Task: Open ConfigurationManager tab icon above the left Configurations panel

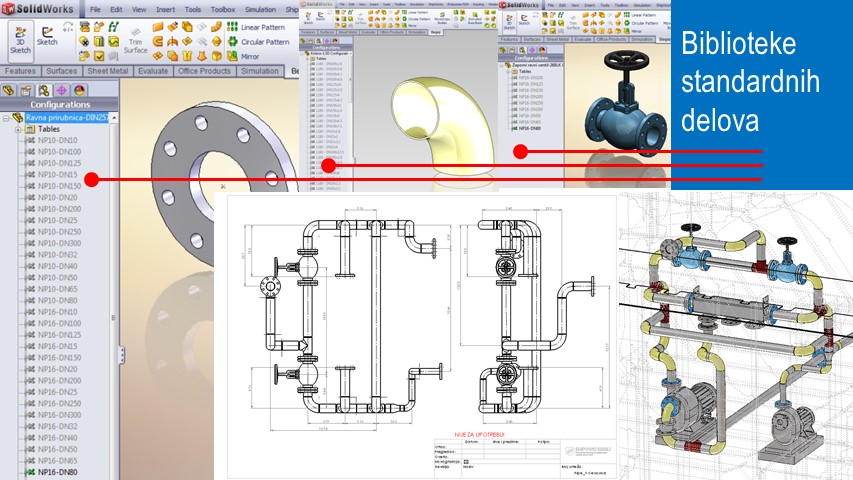Action: point(44,90)
